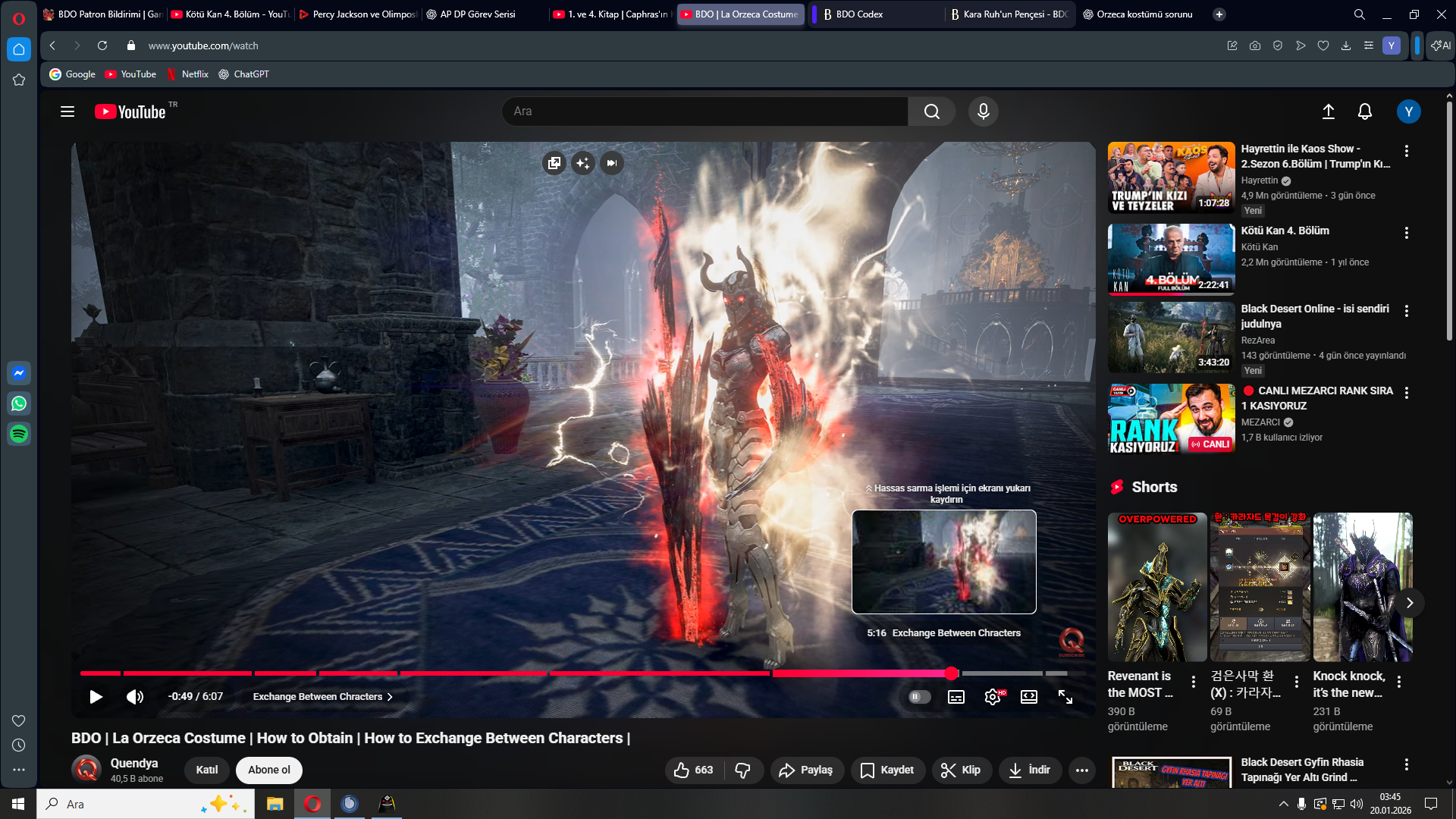
Task: Mute the video volume speaker
Action: [135, 697]
